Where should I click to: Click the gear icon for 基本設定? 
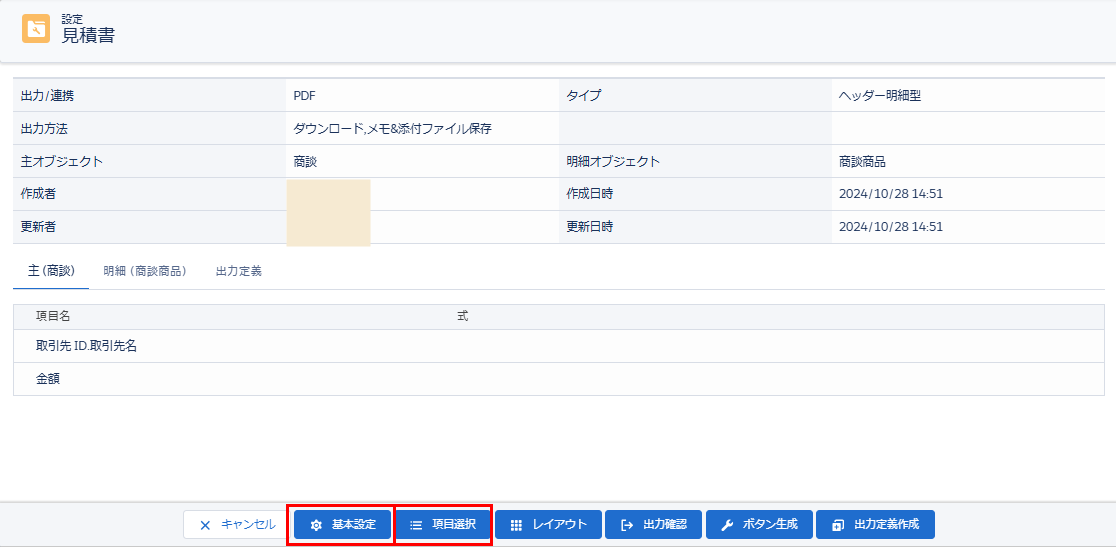(x=316, y=525)
